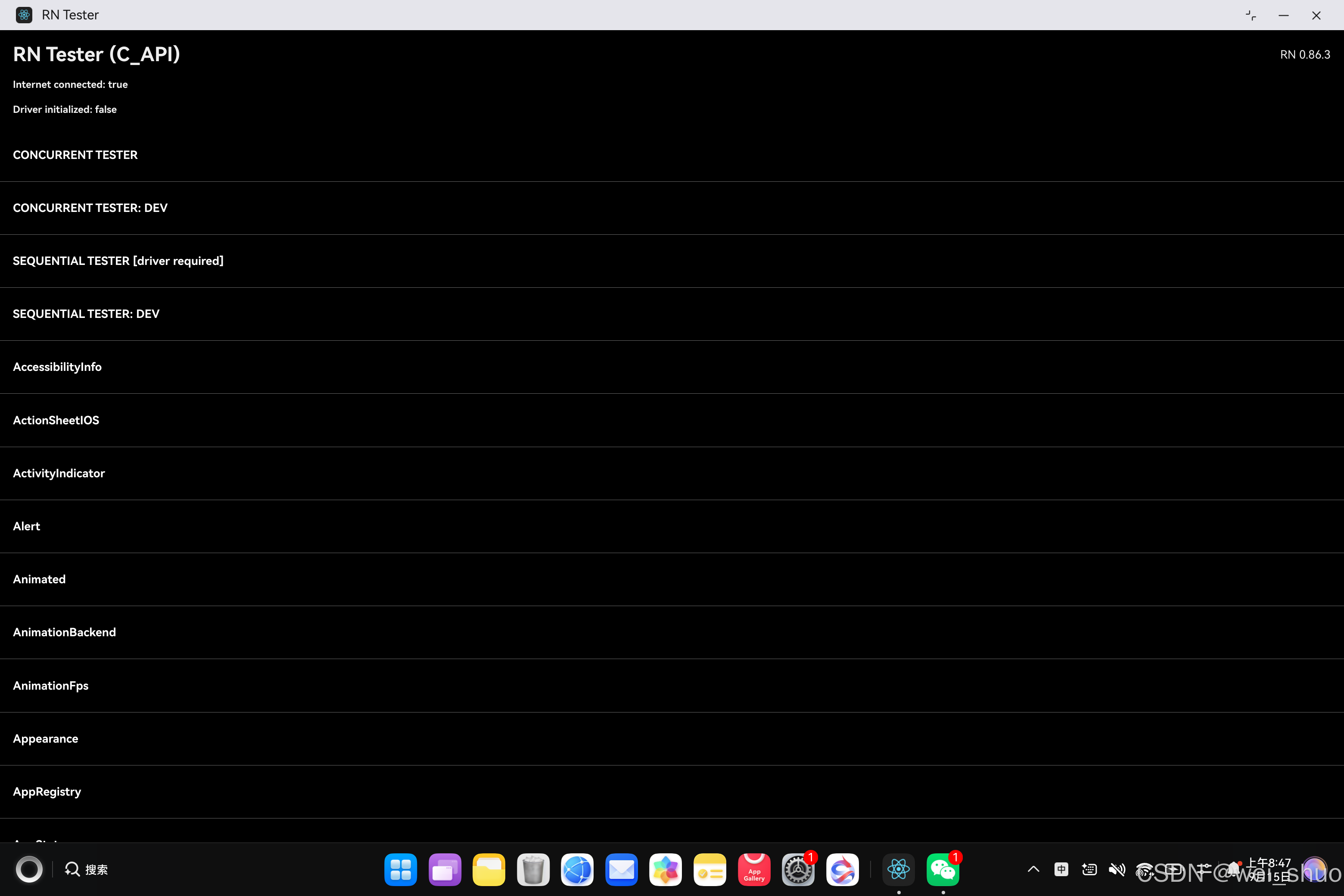Select SEQUENTIAL TESTER [driver required]
This screenshot has width=1344, height=896.
coord(672,261)
